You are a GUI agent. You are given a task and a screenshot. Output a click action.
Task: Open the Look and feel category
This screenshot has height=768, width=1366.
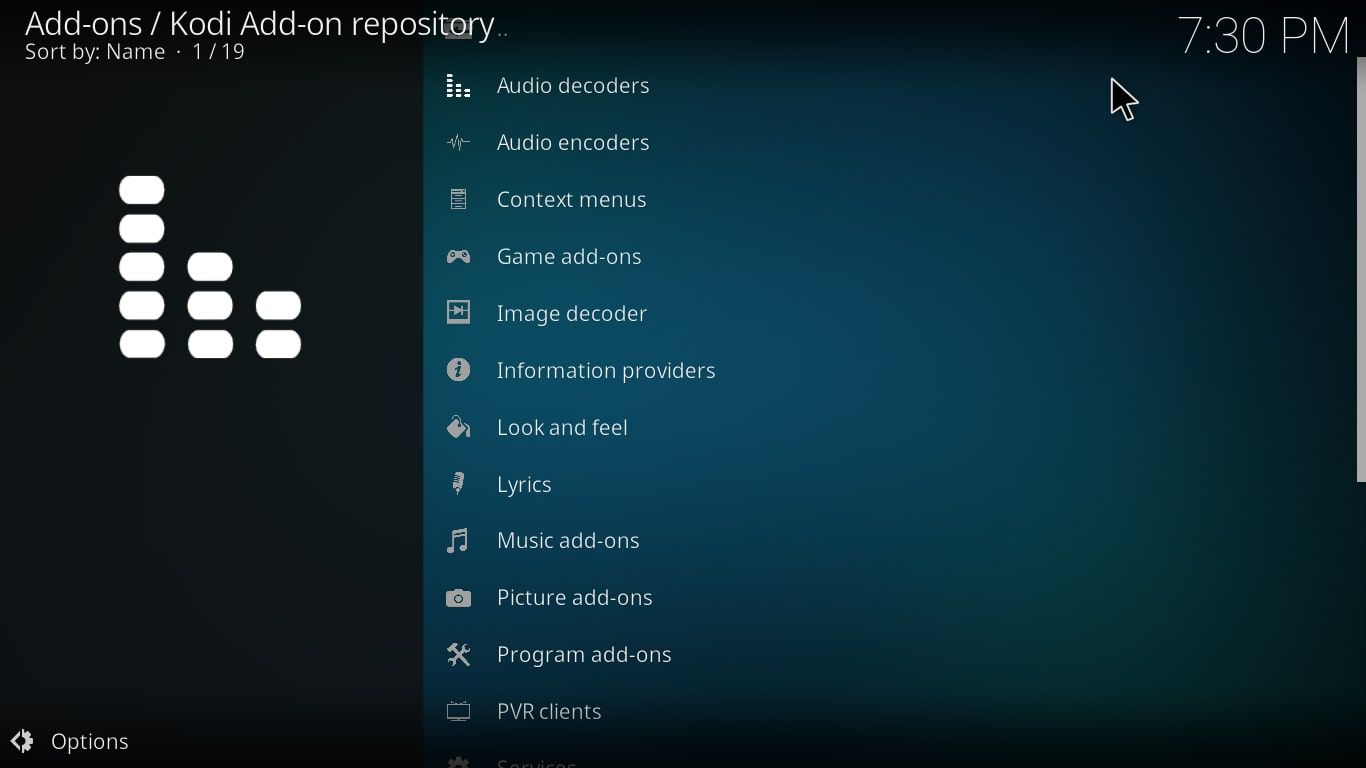[x=889, y=428]
